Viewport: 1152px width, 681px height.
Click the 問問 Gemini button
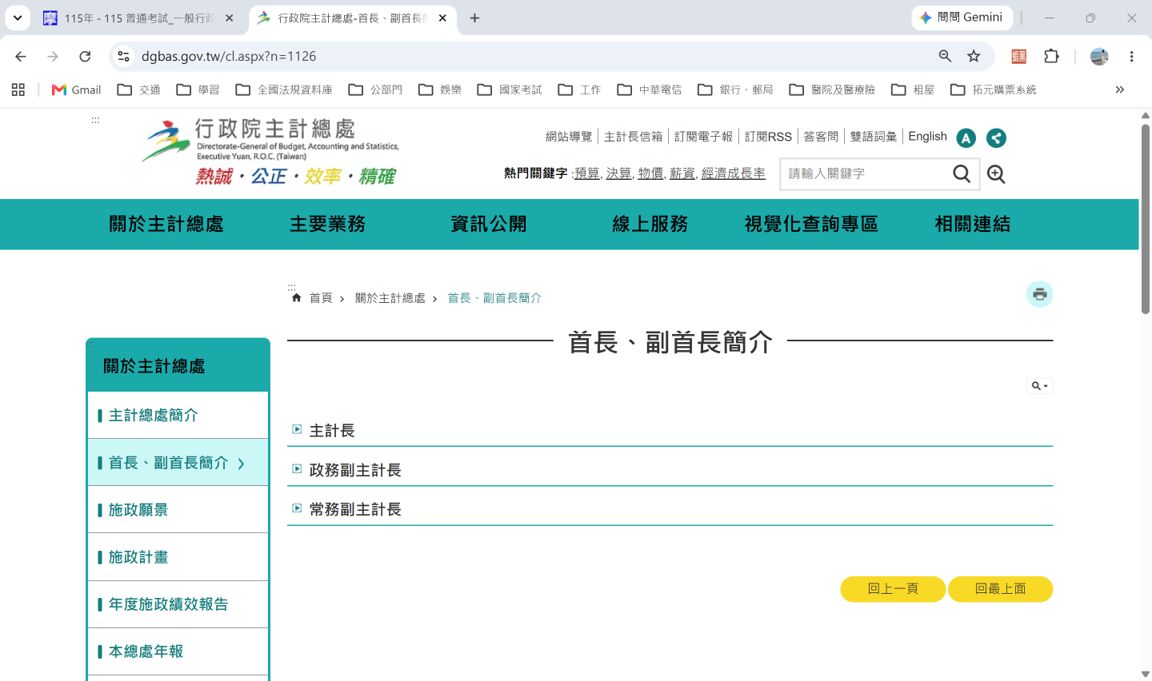(962, 18)
